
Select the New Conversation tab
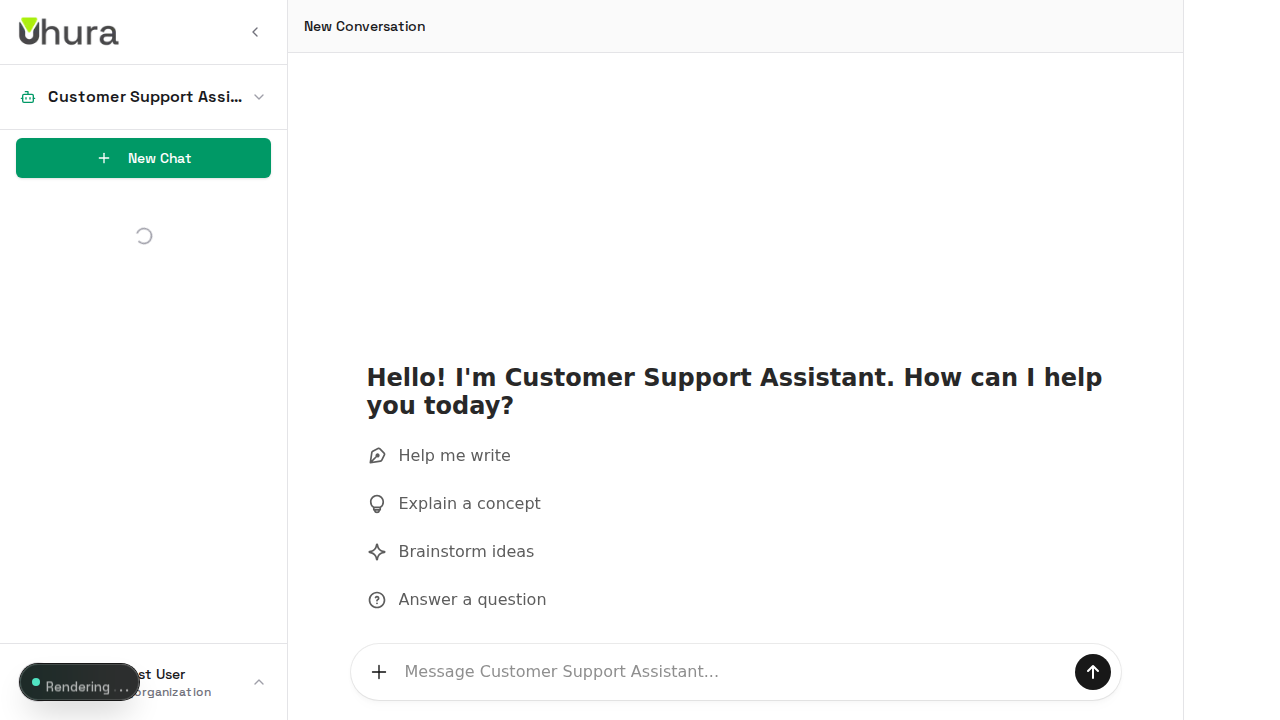pyautogui.click(x=364, y=26)
